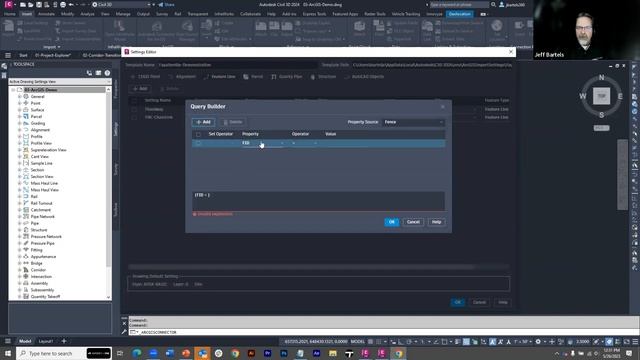Click the Undo arrow in quick access toolbar
The height and width of the screenshot is (360, 640).
click(x=71, y=4)
